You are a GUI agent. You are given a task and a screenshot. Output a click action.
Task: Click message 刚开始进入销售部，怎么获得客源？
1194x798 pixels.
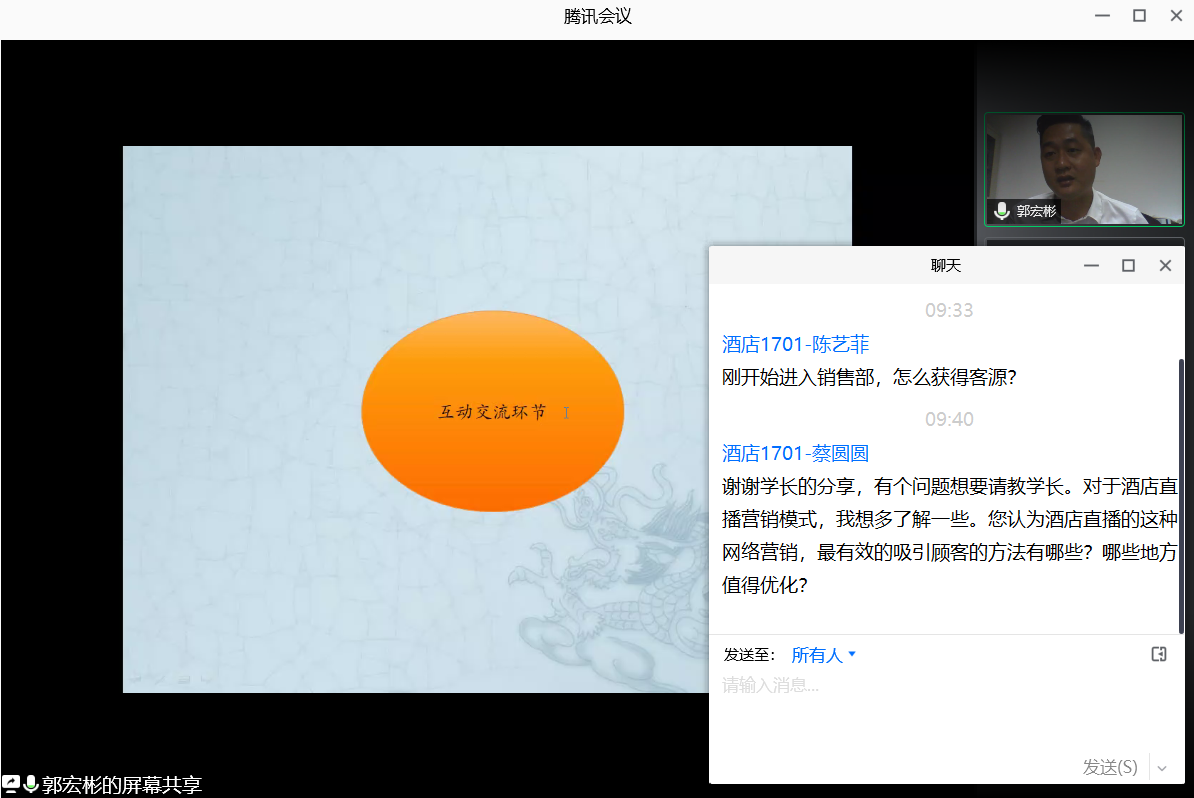point(868,378)
